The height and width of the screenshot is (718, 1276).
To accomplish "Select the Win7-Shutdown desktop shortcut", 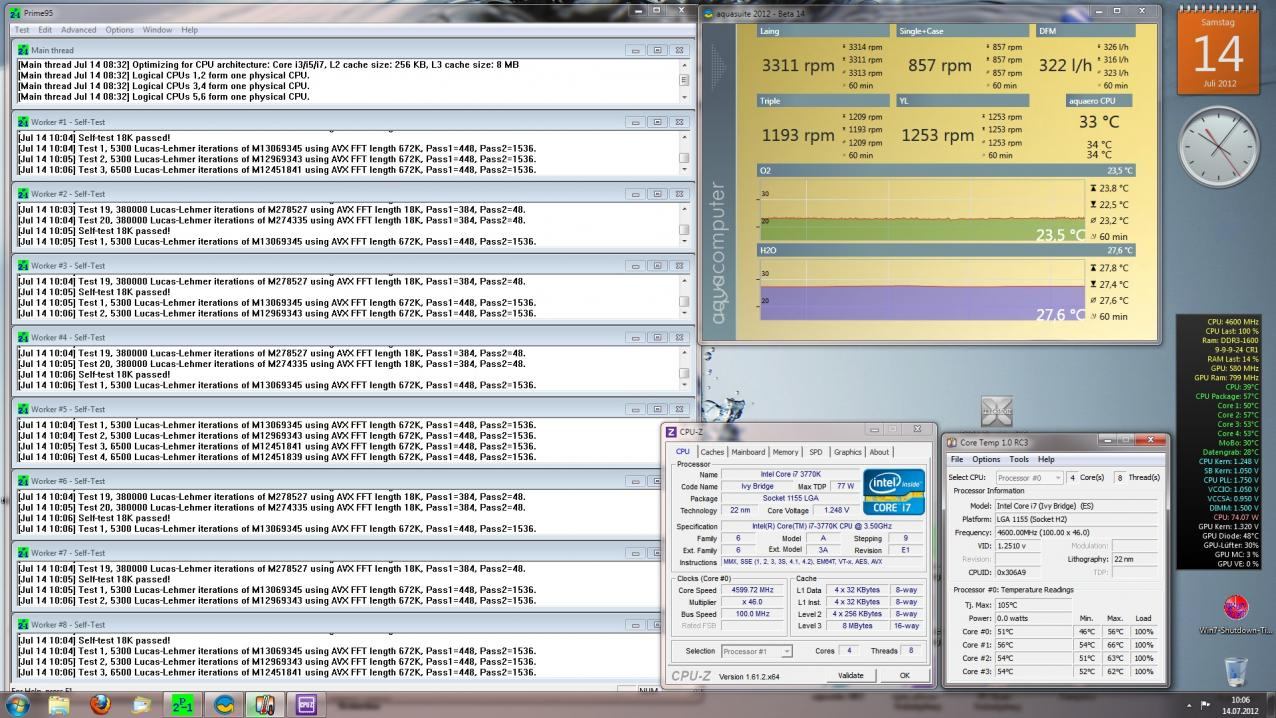I will coord(1236,615).
